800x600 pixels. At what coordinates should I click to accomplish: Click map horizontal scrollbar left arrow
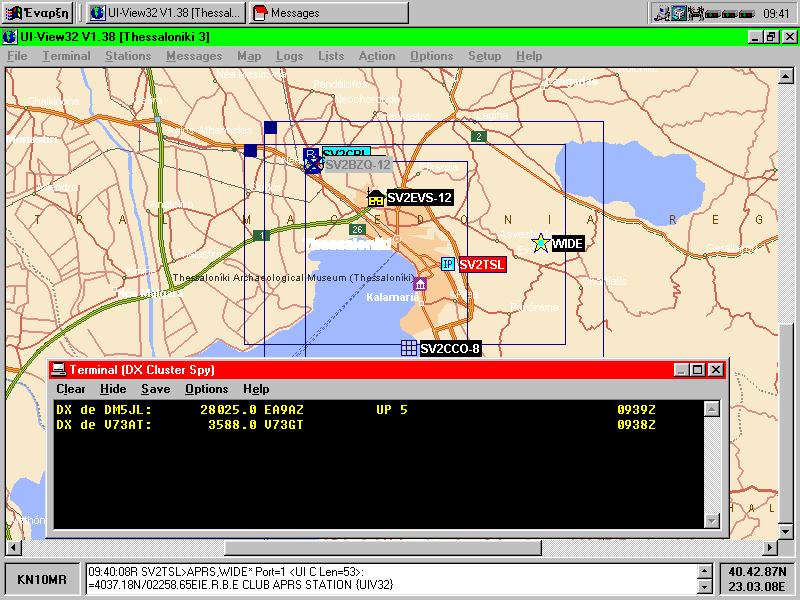coord(13,547)
